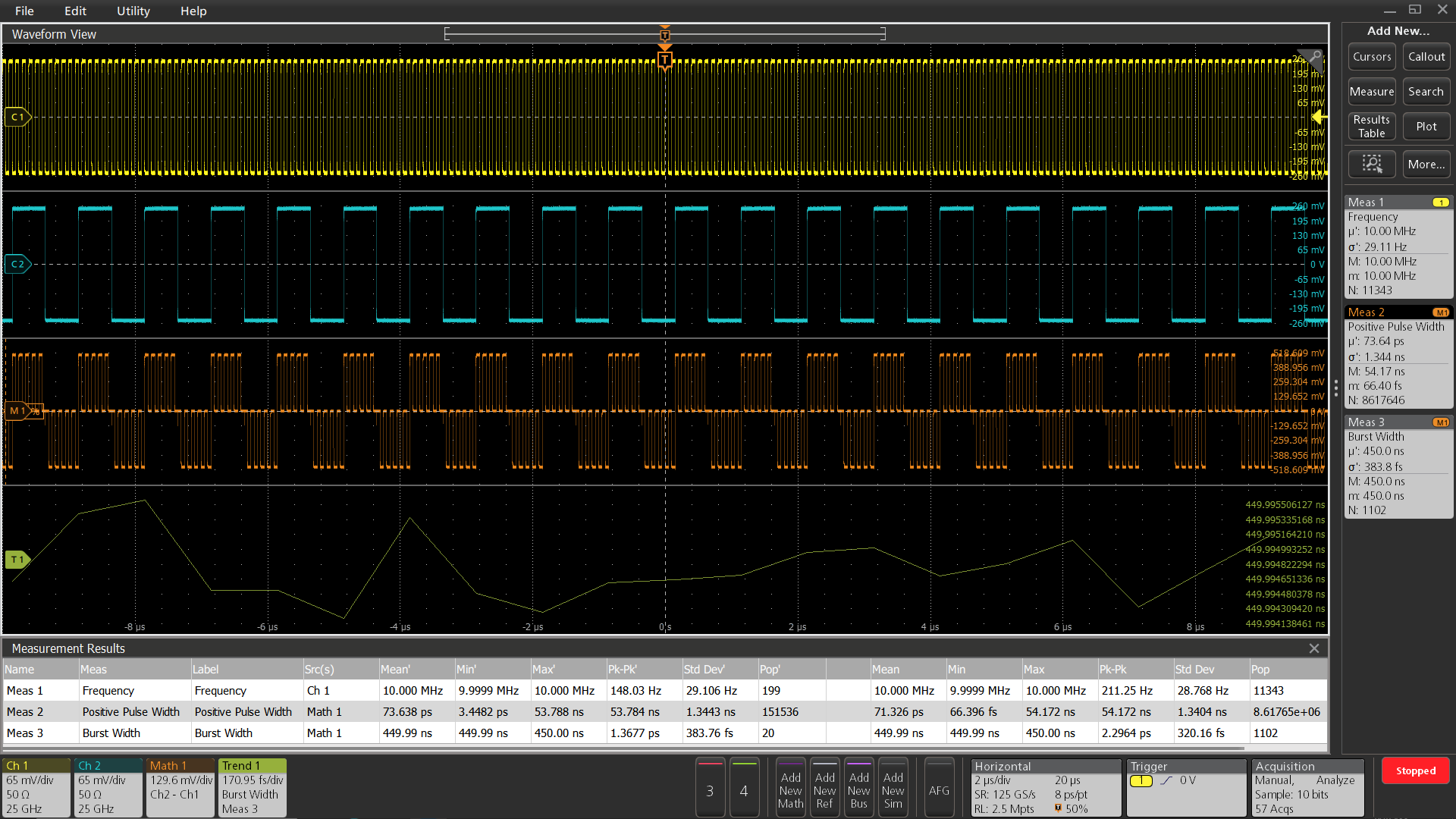Click the Waveform View title

coord(54,34)
